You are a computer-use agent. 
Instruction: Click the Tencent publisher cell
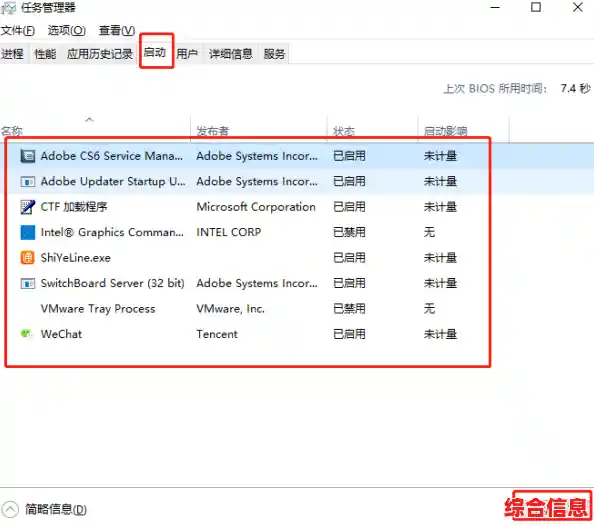[x=217, y=334]
